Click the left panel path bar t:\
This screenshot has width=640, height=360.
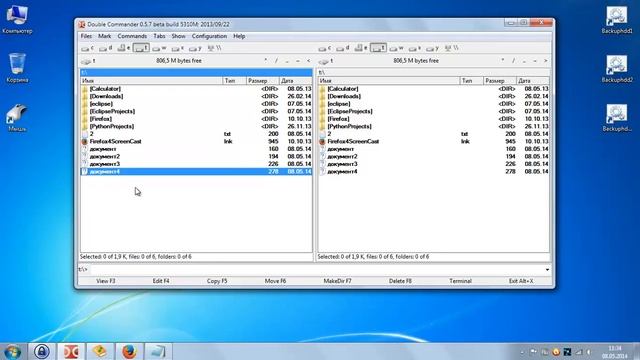click(196, 72)
